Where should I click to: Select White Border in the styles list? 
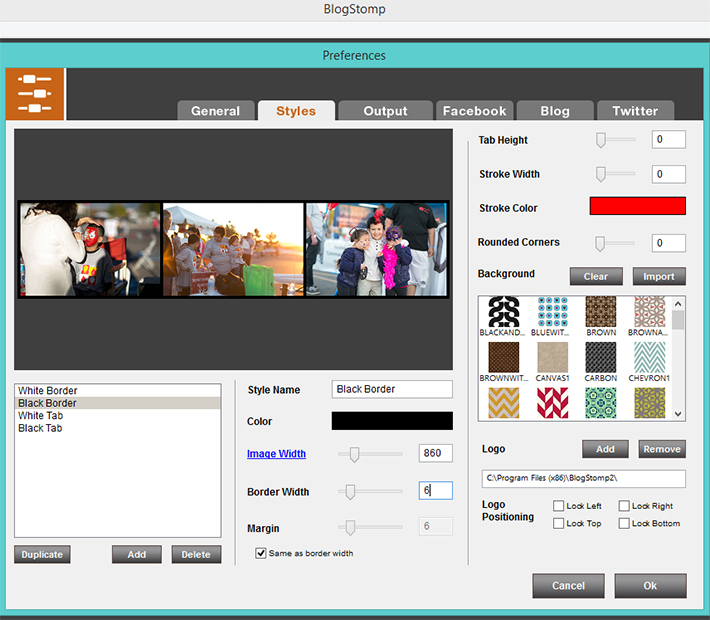[118, 390]
